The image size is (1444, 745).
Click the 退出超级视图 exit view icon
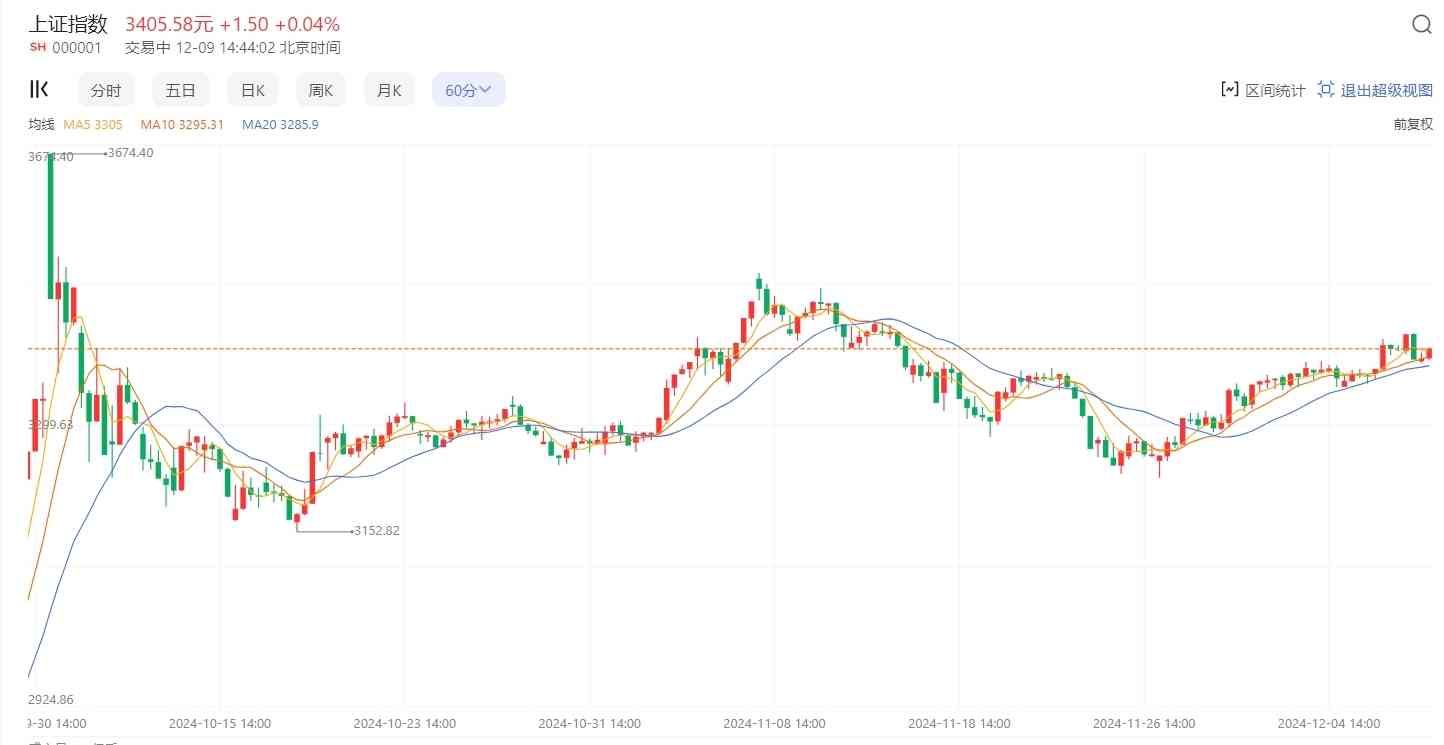coord(1326,90)
